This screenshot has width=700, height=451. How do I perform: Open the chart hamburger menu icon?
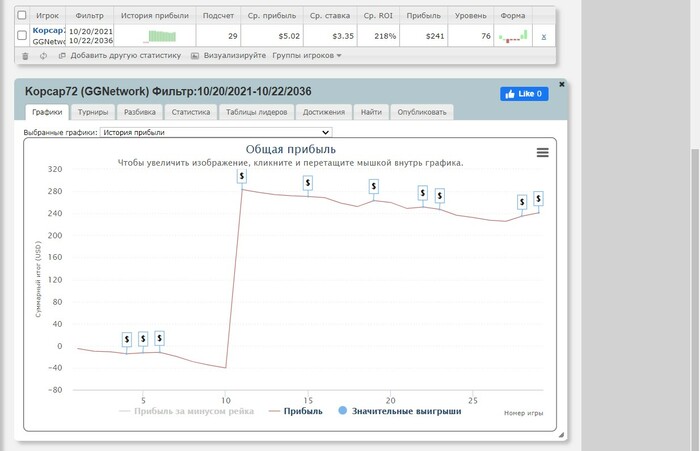tap(542, 153)
